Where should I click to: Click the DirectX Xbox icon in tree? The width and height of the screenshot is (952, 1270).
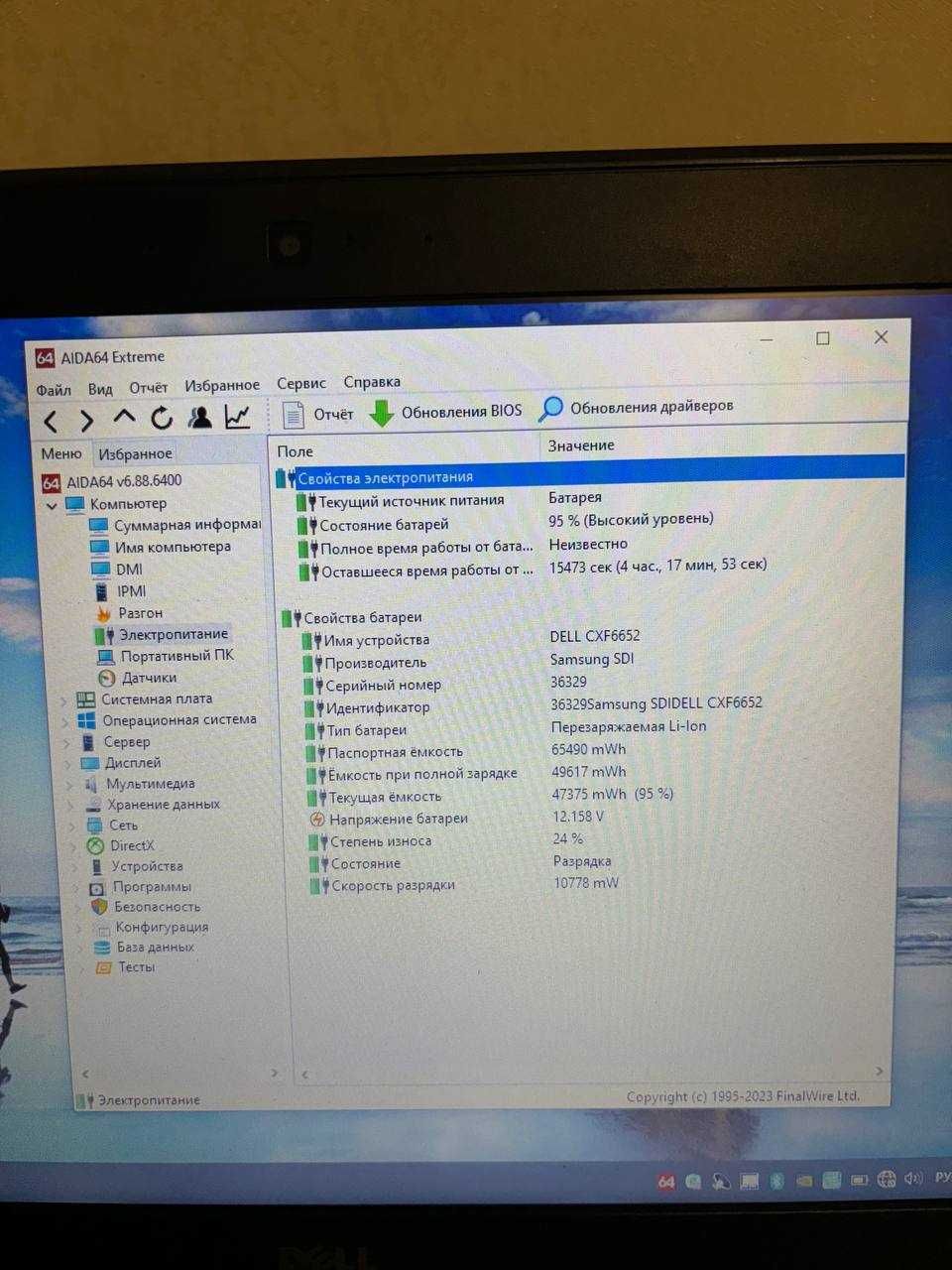[95, 845]
